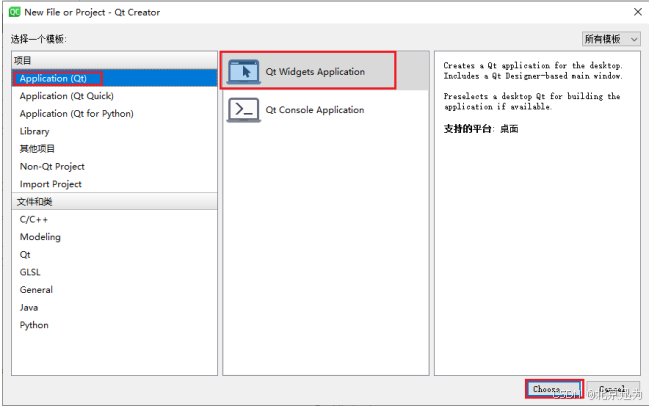
Task: Click the Qt Creator logo in title bar
Action: (14, 12)
